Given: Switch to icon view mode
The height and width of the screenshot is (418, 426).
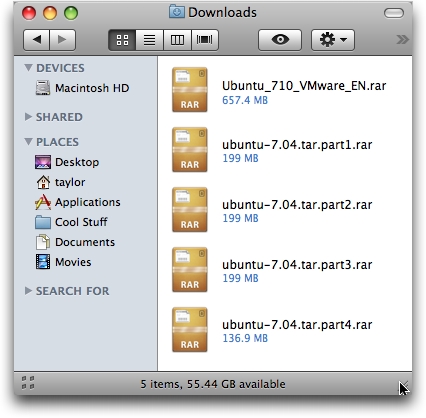Looking at the screenshot, I should click(122, 40).
